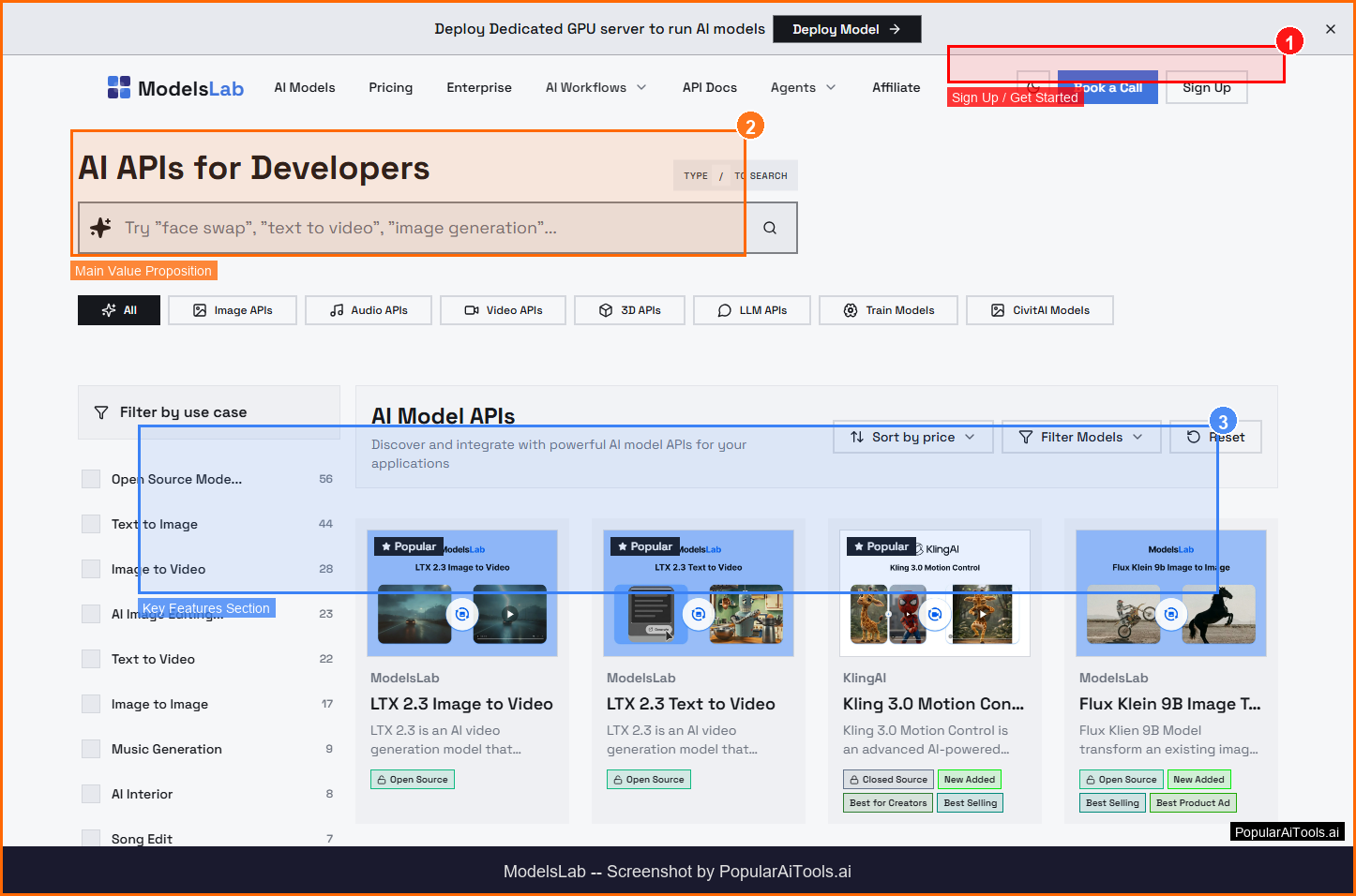The width and height of the screenshot is (1356, 896).
Task: Expand the AI Workflows menu
Action: (x=595, y=87)
